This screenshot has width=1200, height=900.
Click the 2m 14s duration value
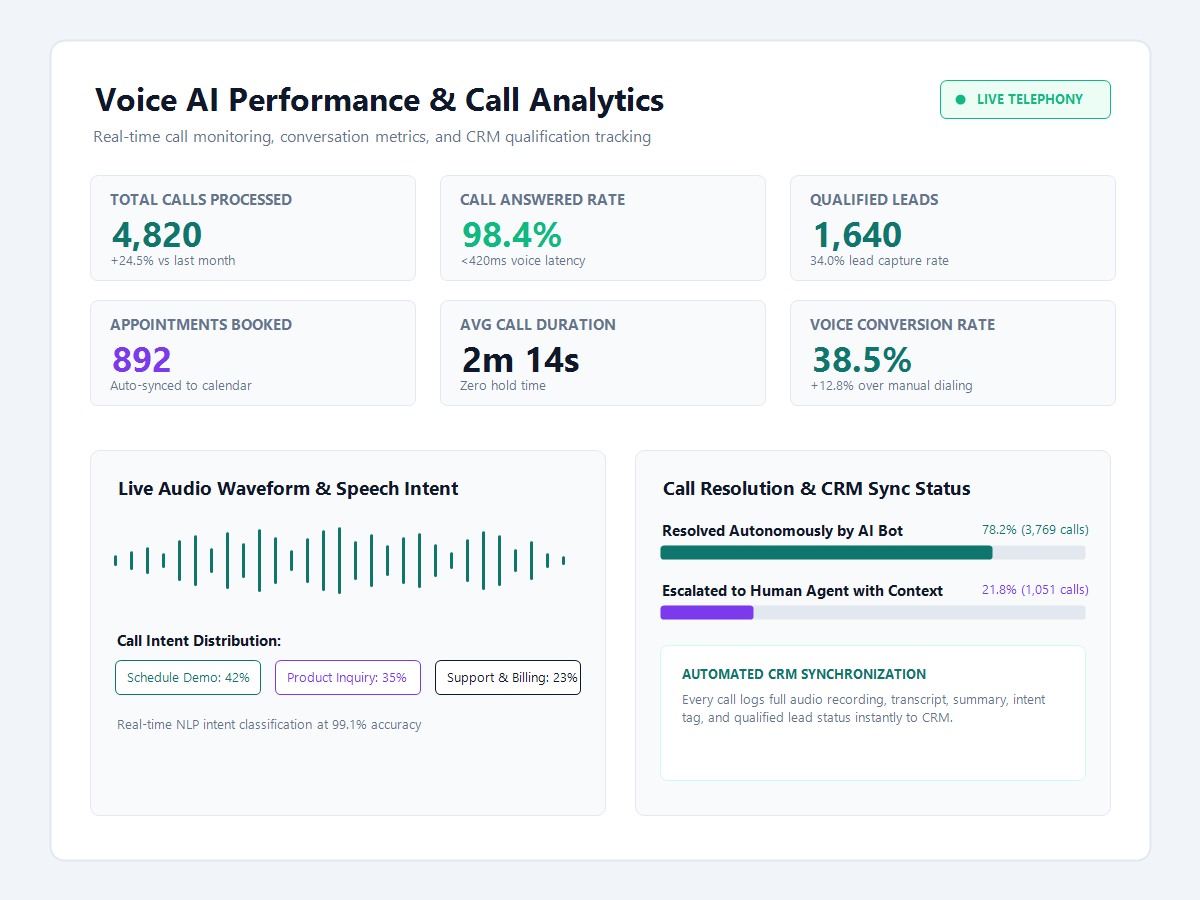click(520, 359)
